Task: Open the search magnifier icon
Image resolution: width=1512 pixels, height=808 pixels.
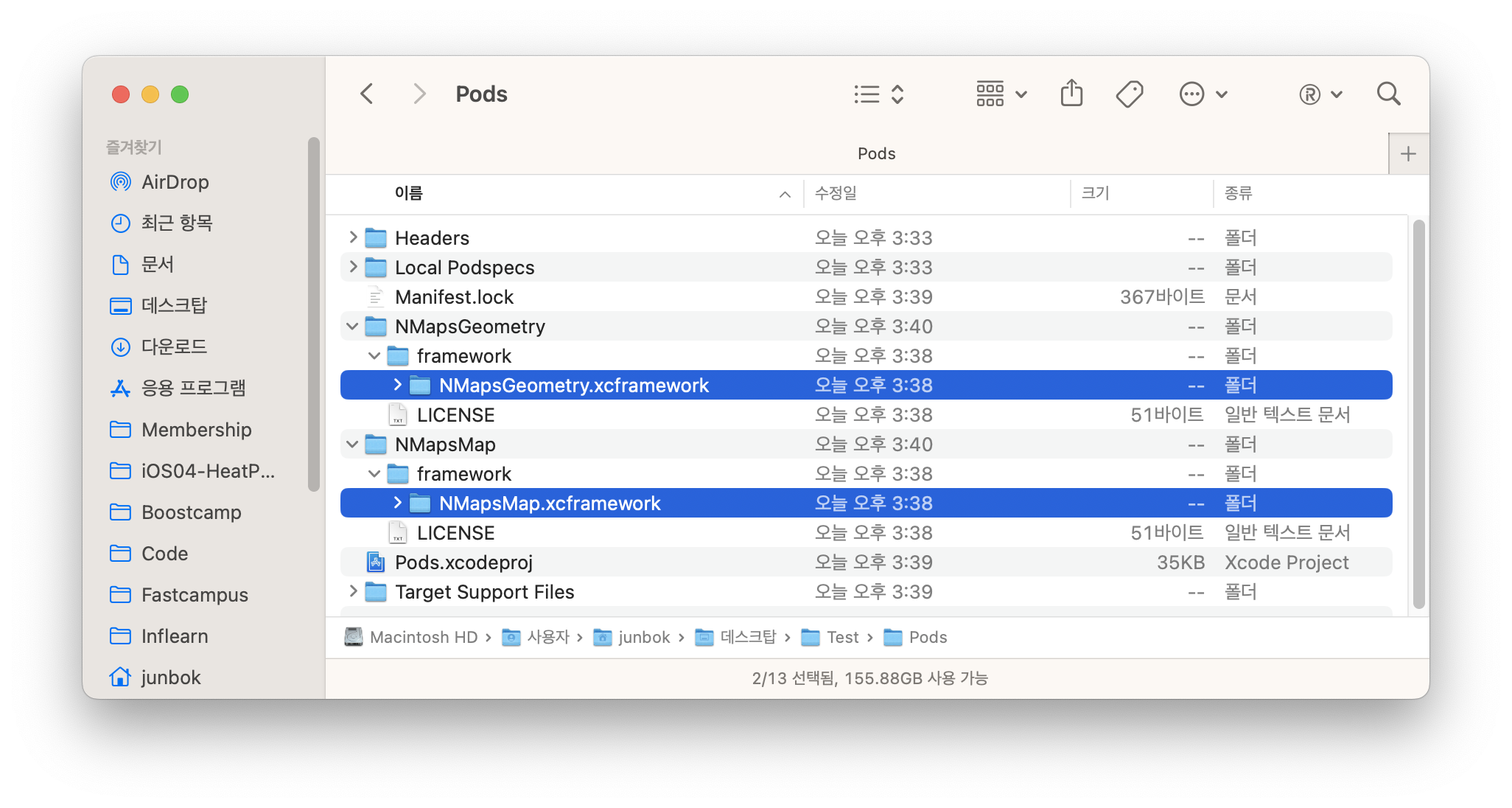Action: coord(1388,94)
